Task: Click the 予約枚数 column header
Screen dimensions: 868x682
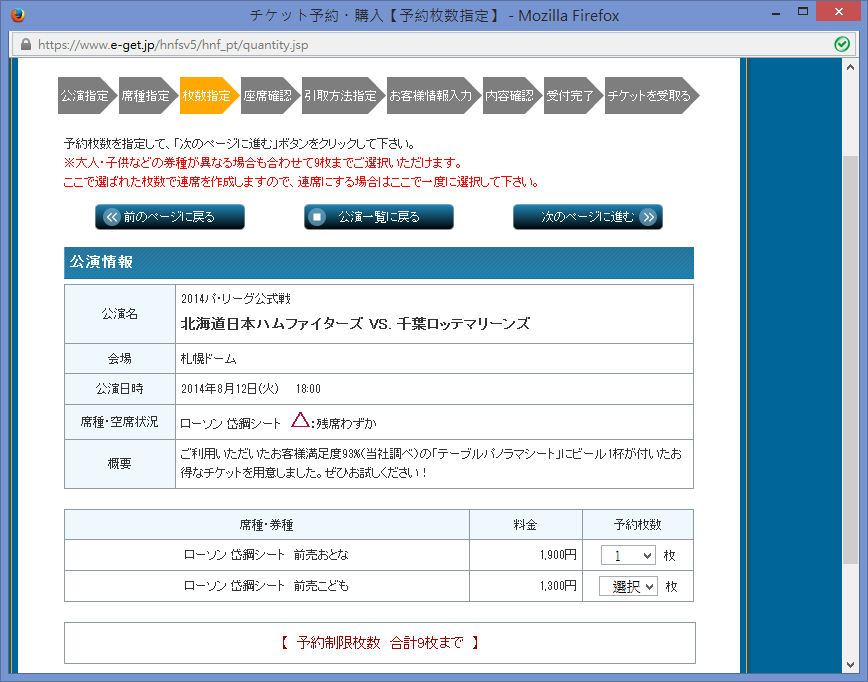Action: (x=637, y=525)
